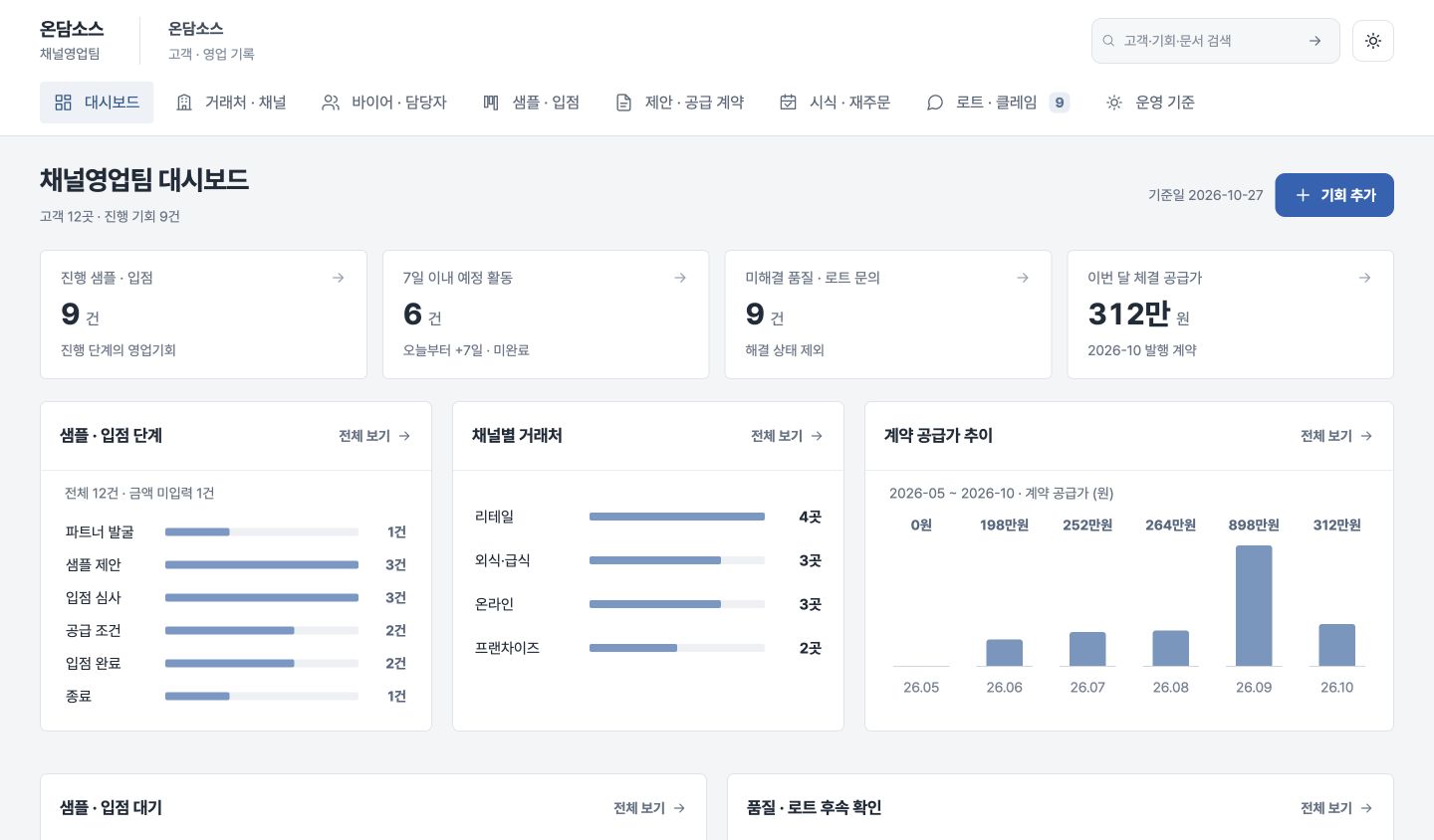Open the 7일 이내 예정 활동 card arrow
Image resolution: width=1434 pixels, height=840 pixels.
[680, 278]
